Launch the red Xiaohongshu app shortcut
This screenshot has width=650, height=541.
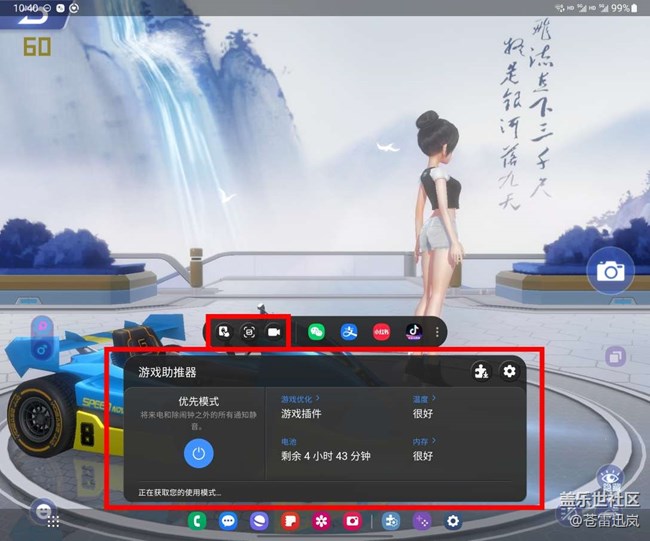click(x=381, y=332)
